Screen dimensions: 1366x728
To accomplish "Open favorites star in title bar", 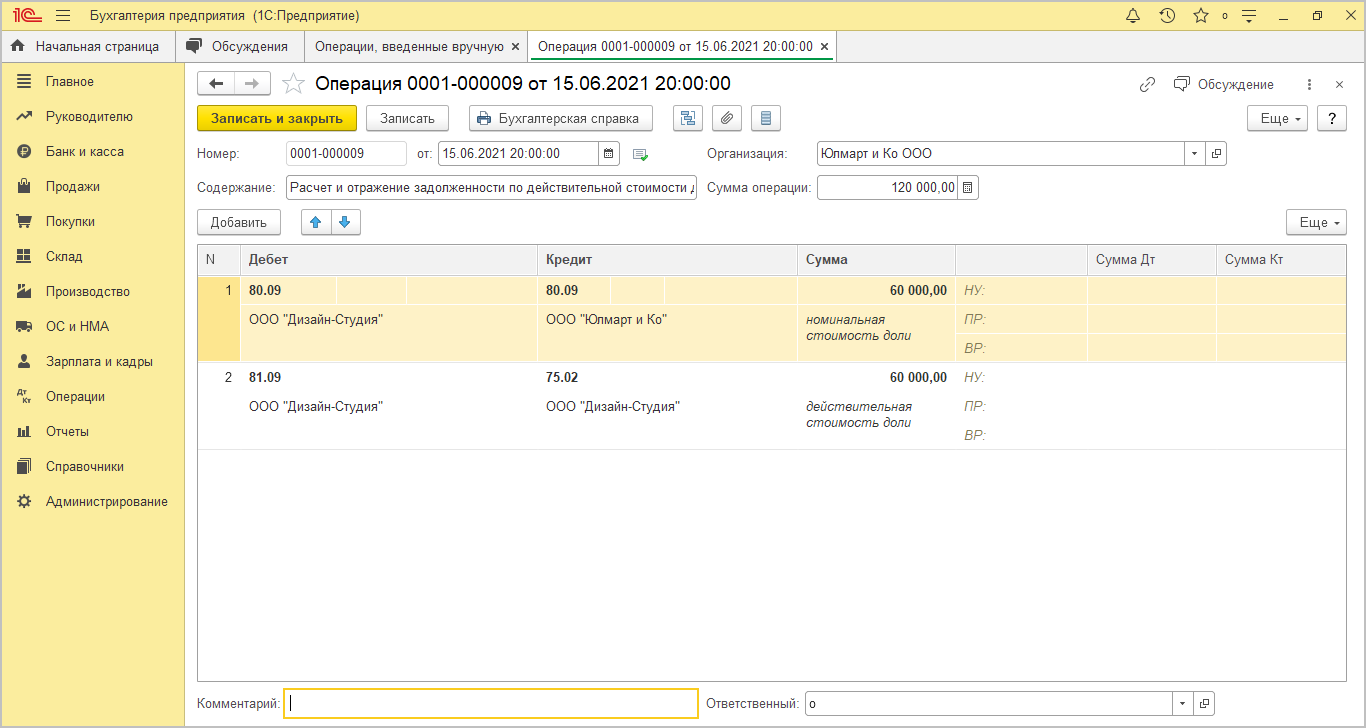I will tap(1201, 16).
